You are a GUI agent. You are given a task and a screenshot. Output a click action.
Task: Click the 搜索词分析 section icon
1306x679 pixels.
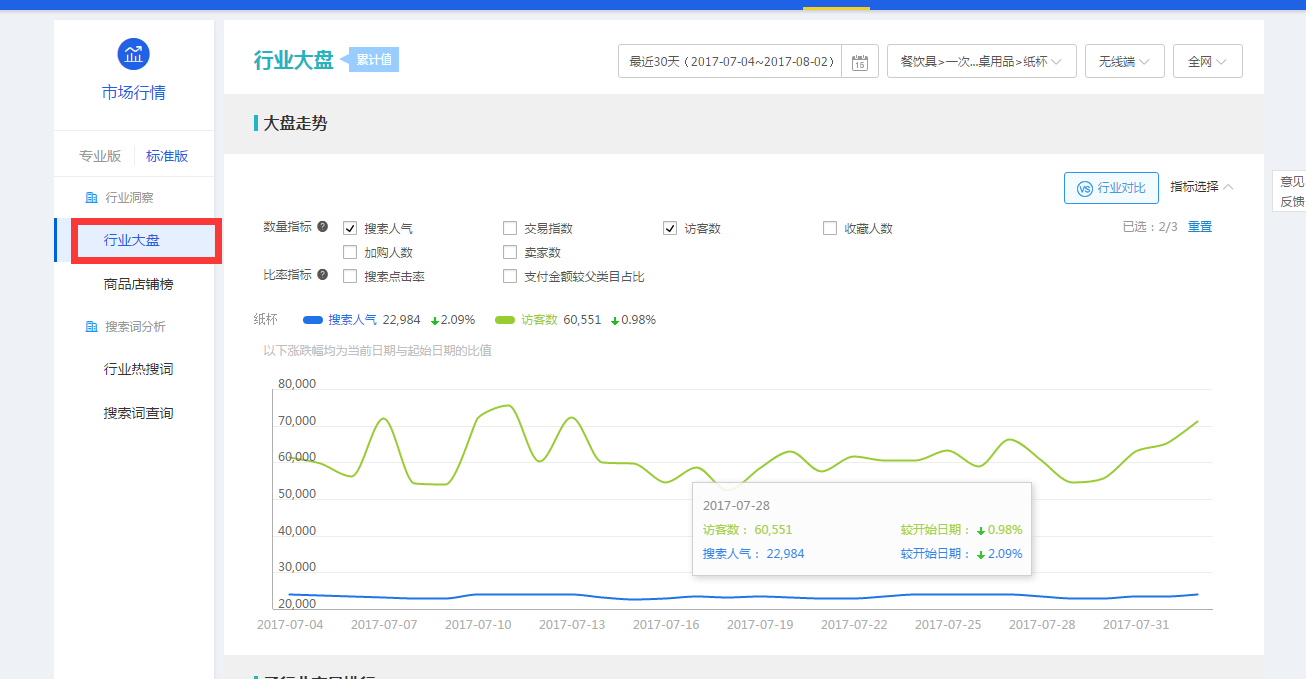pyautogui.click(x=91, y=327)
